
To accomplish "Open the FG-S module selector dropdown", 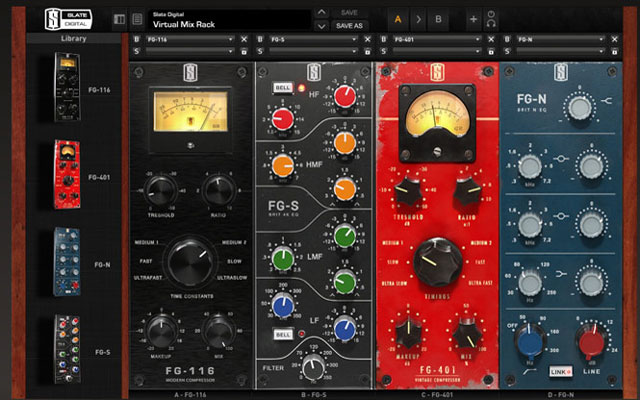I will (x=313, y=39).
